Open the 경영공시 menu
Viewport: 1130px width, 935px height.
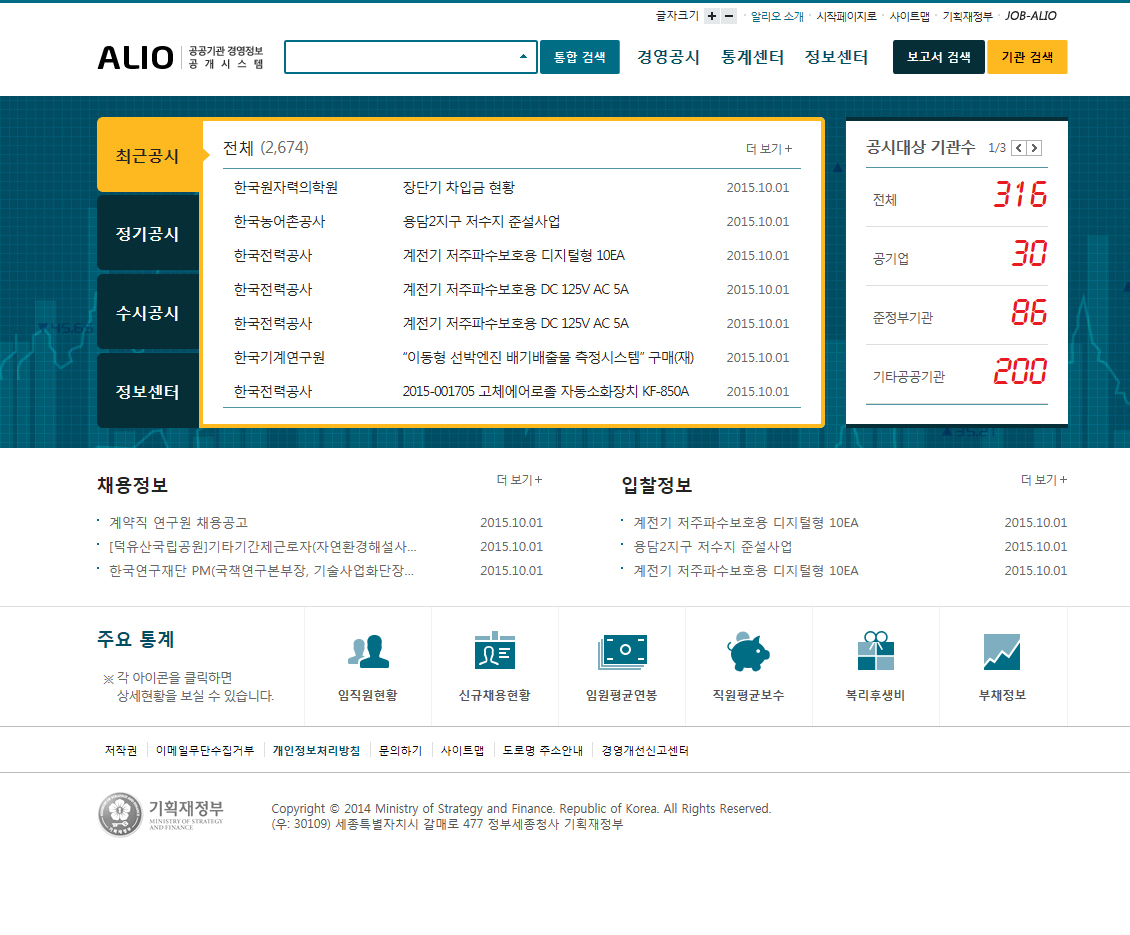point(668,57)
